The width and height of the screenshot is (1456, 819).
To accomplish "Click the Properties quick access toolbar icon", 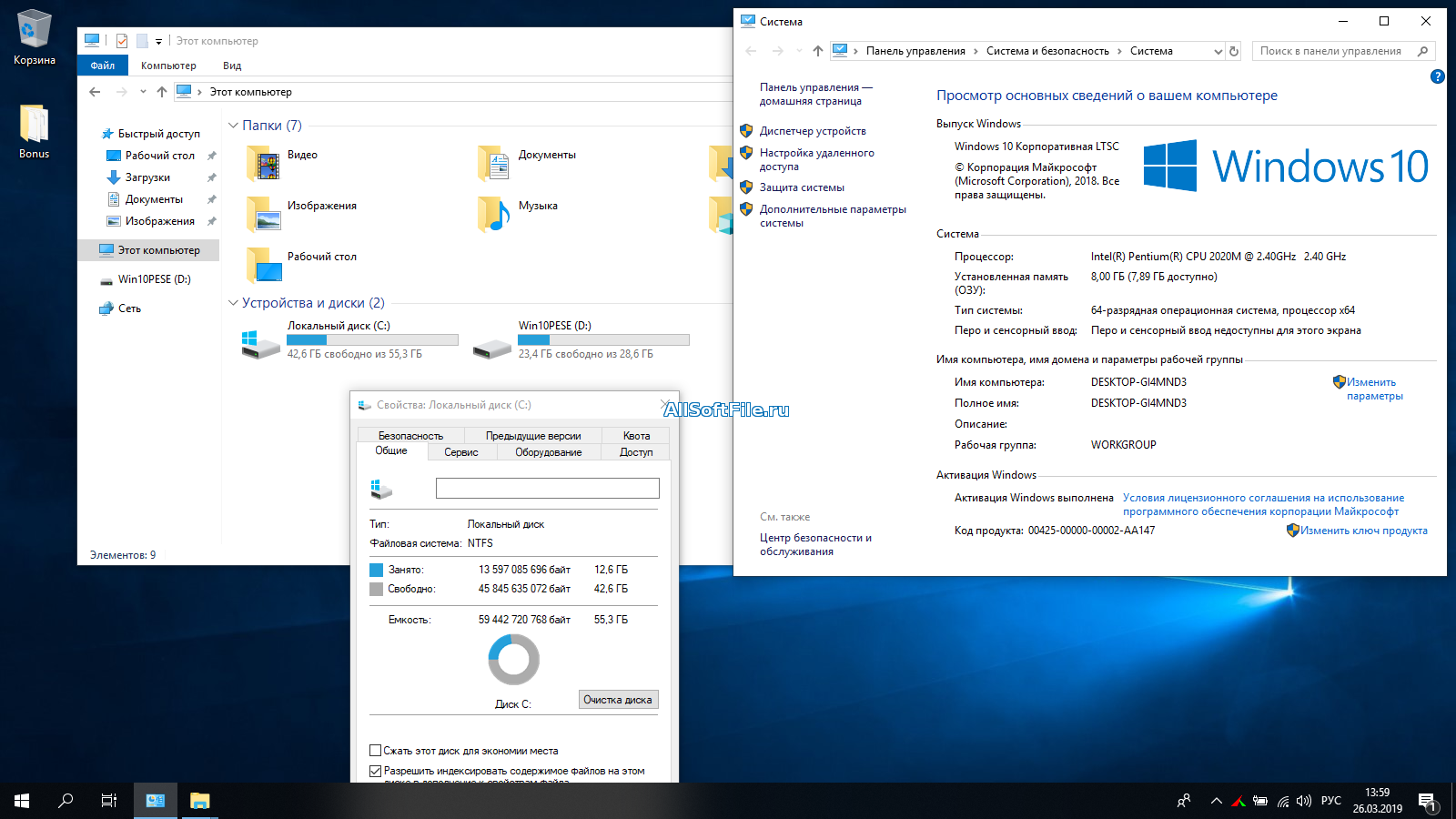I will point(122,41).
